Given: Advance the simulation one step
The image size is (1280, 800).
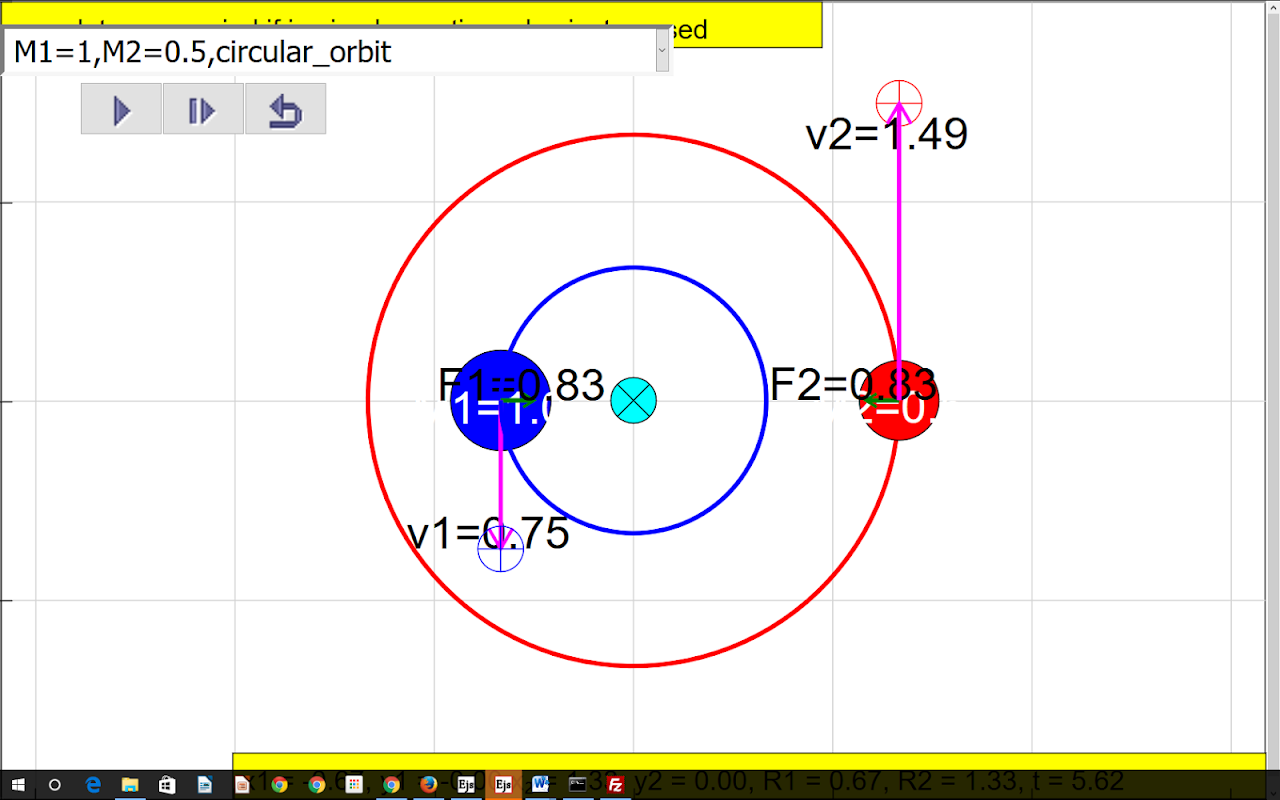Looking at the screenshot, I should point(203,109).
